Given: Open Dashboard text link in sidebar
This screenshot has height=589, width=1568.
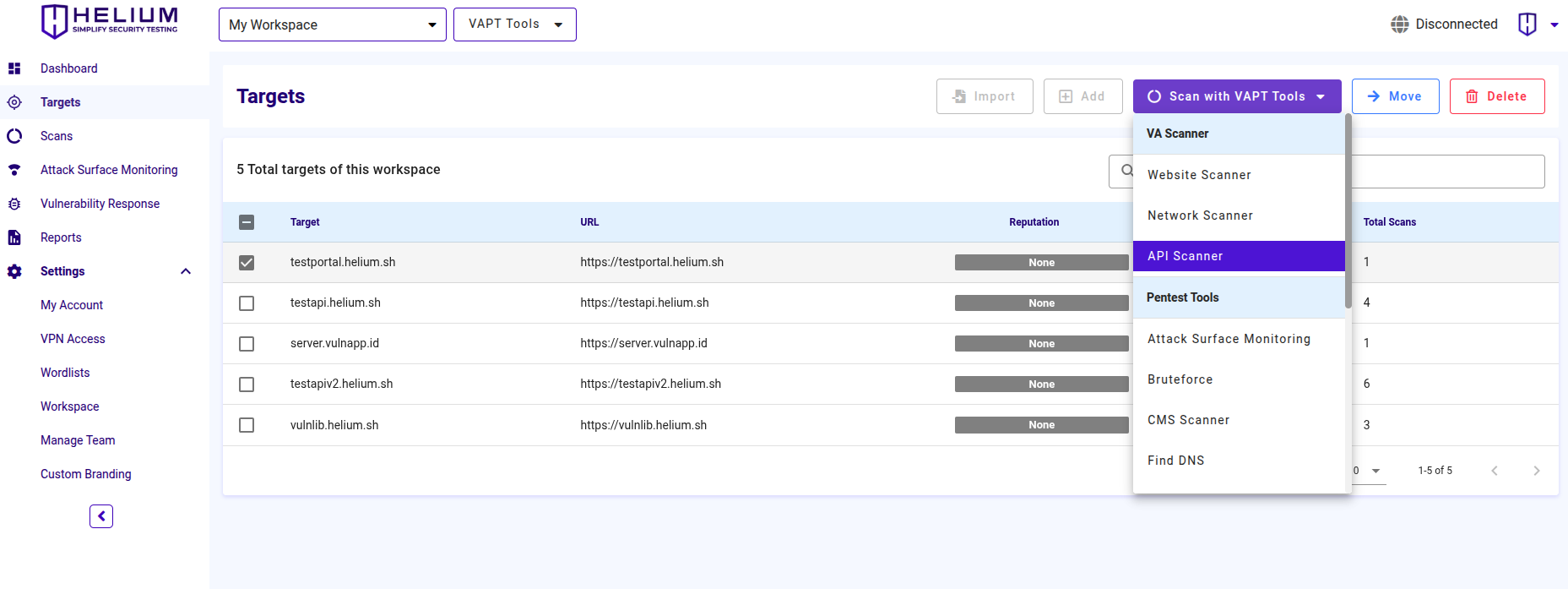Looking at the screenshot, I should tap(68, 68).
